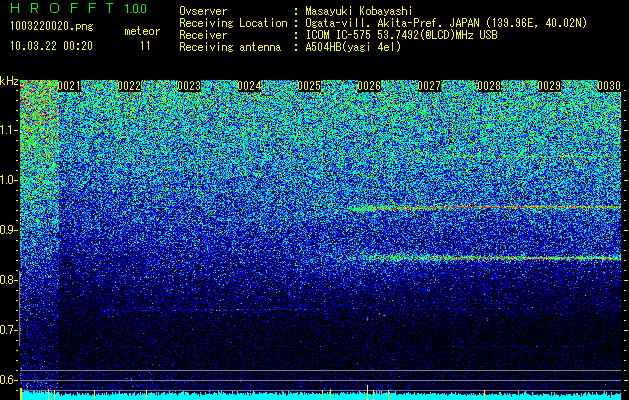Select the name Masayuki Kobayashi

pos(359,11)
